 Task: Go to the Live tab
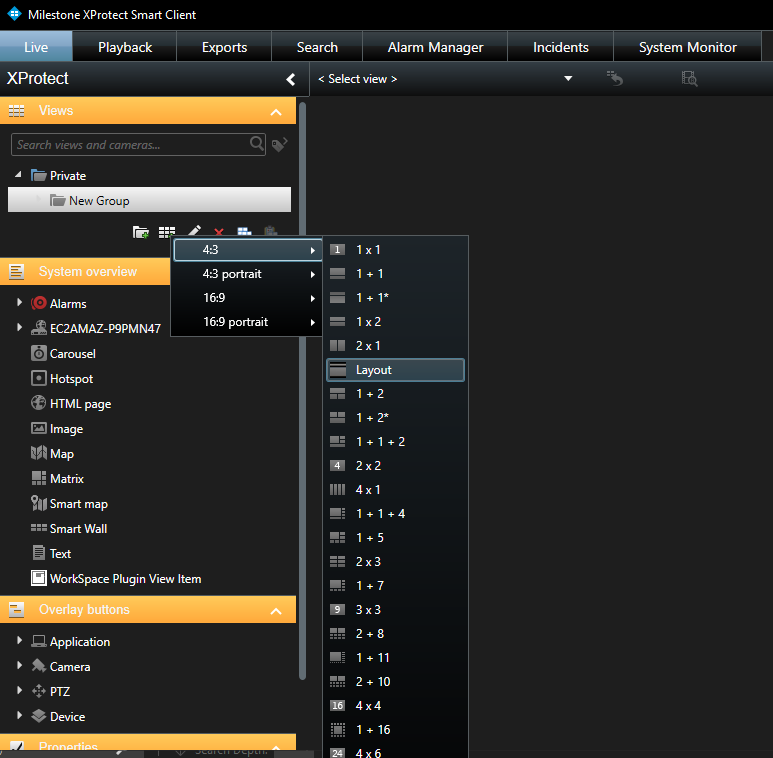coord(36,47)
